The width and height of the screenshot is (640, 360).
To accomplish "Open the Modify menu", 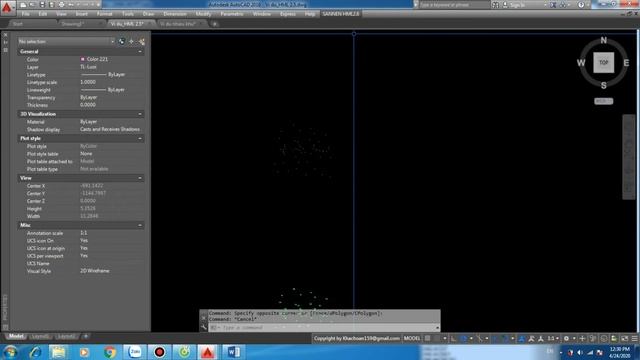I will (x=203, y=14).
